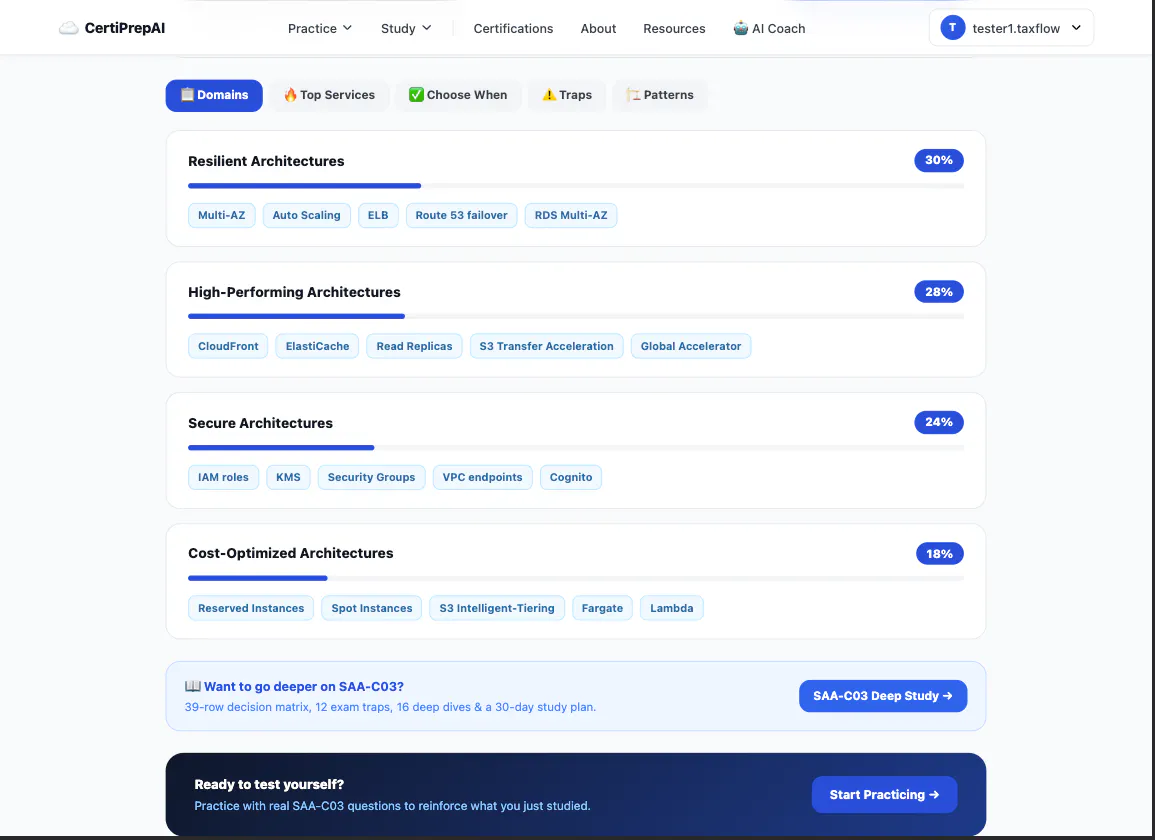Click the Cognito chip

(571, 477)
